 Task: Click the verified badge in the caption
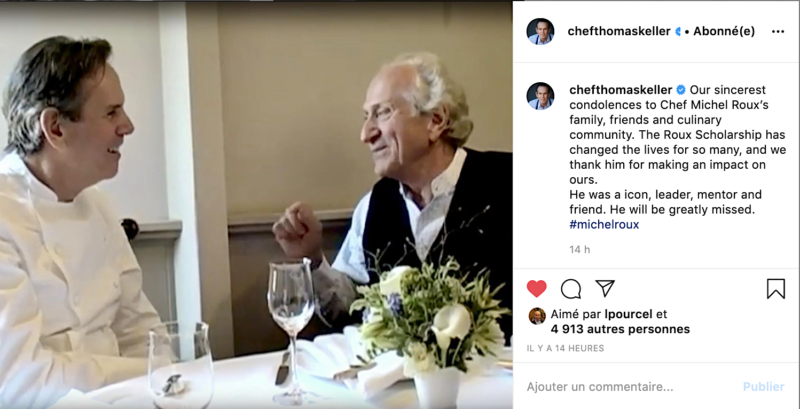tap(681, 90)
